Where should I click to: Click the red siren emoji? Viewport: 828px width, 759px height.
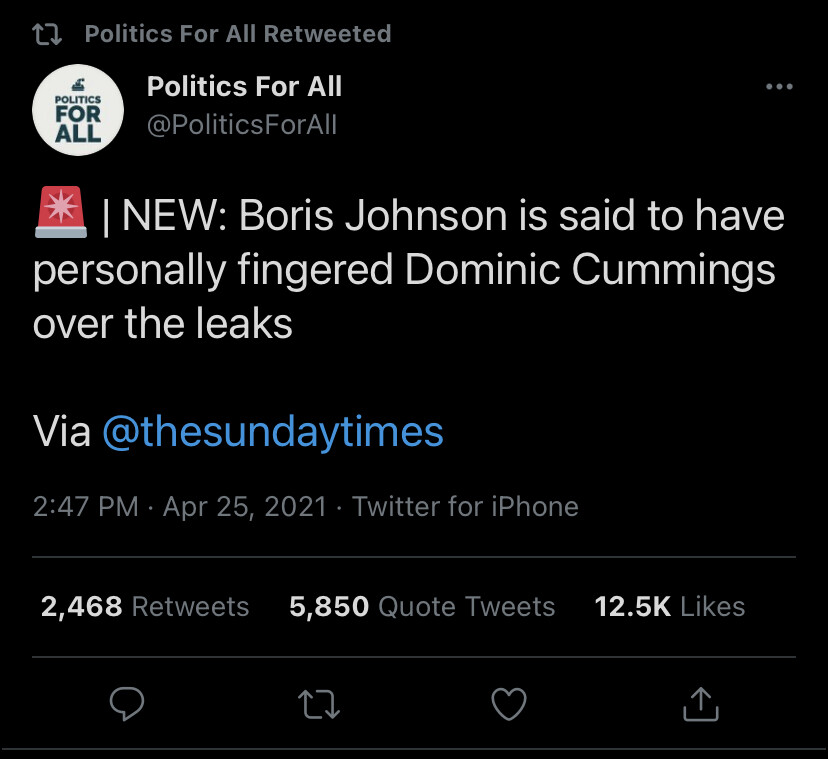pyautogui.click(x=61, y=214)
